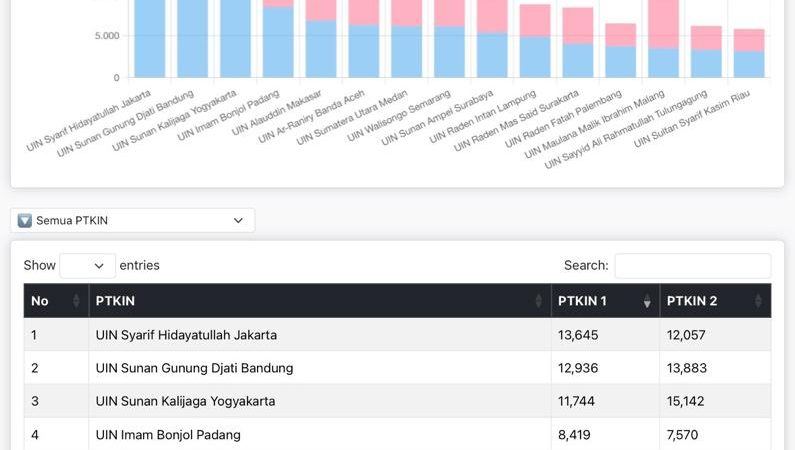The height and width of the screenshot is (450, 795).
Task: Click the UIN Raden Fatah Palembang axis label
Action: [x=563, y=119]
